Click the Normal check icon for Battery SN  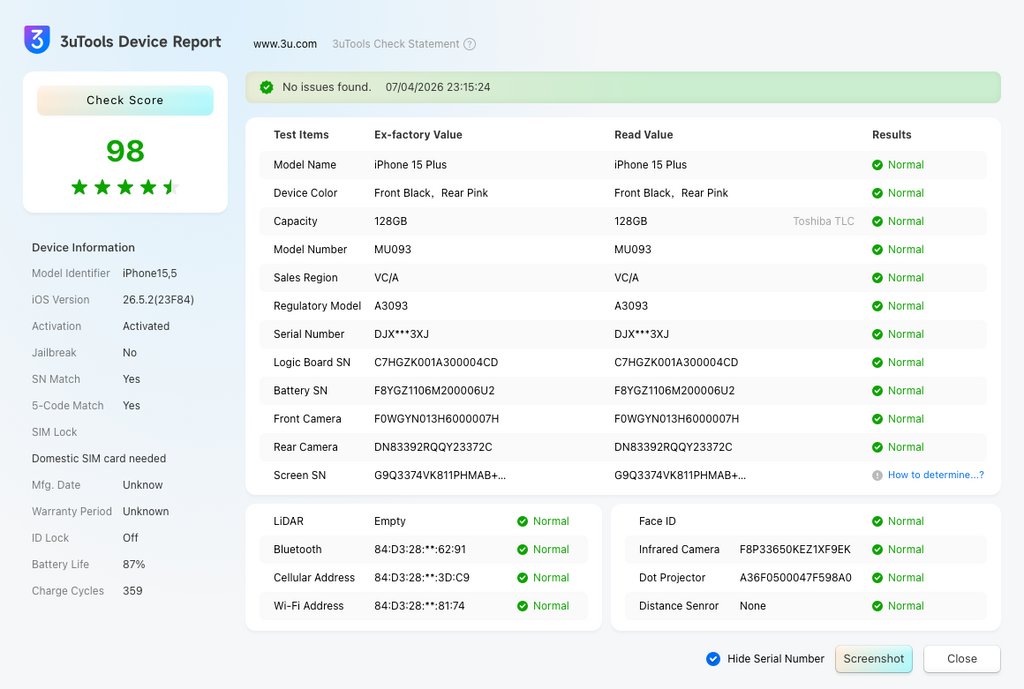[877, 391]
